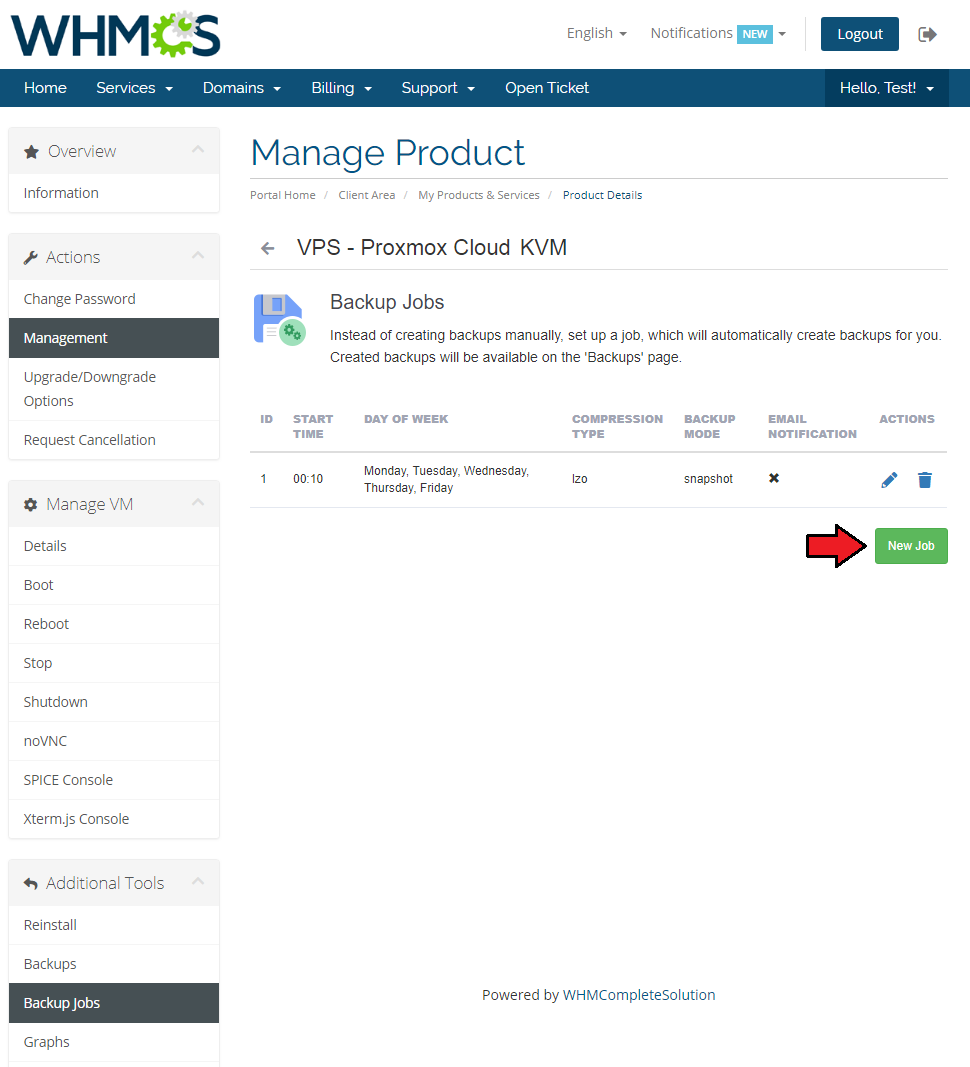970x1067 pixels.
Task: Select Management in the sidebar
Action: (x=114, y=338)
